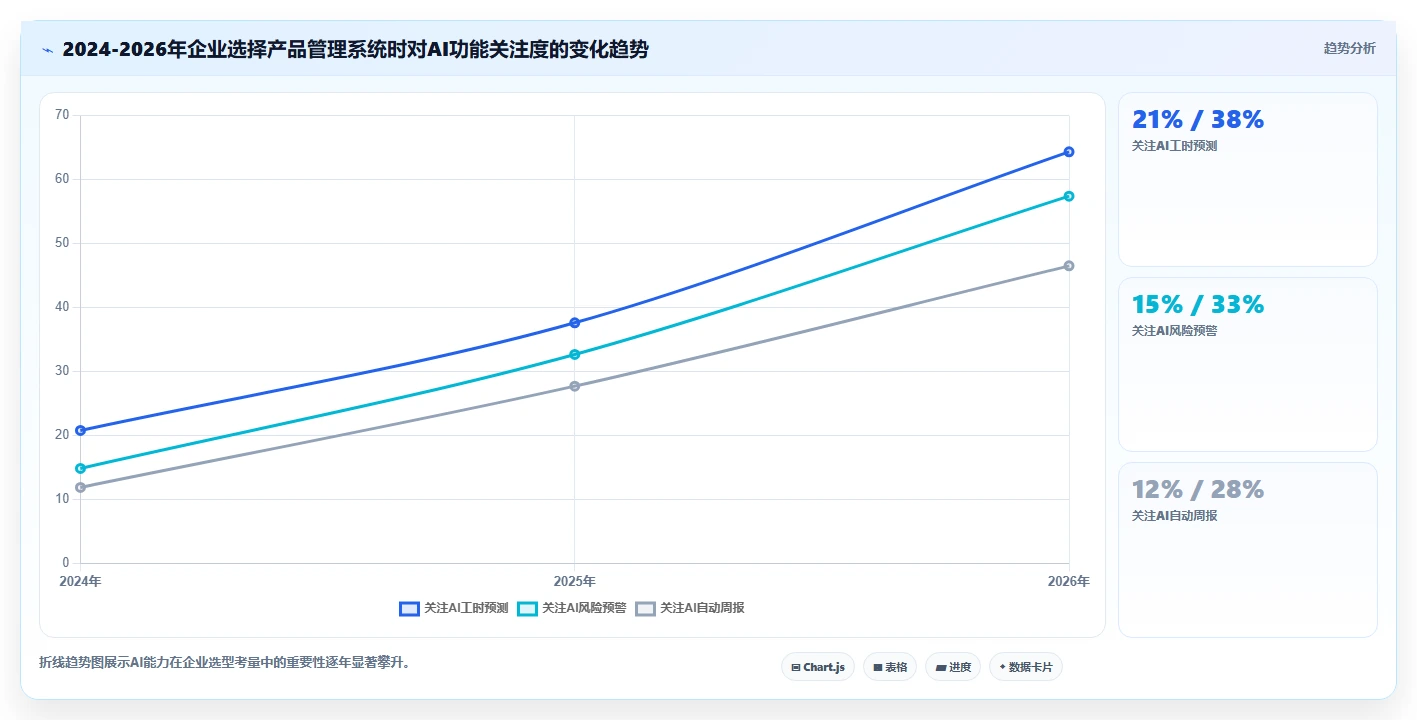This screenshot has height=720, width=1417.
Task: Toggle the 关注AI风险预警 legend item
Action: point(571,608)
